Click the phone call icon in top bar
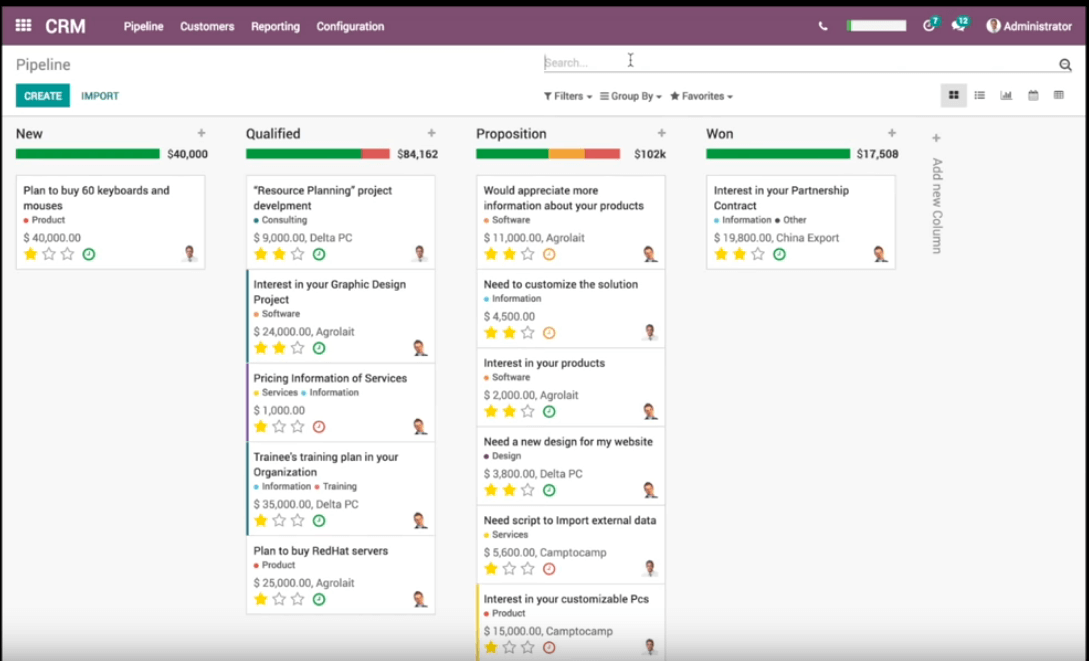The height and width of the screenshot is (661, 1089). click(823, 26)
